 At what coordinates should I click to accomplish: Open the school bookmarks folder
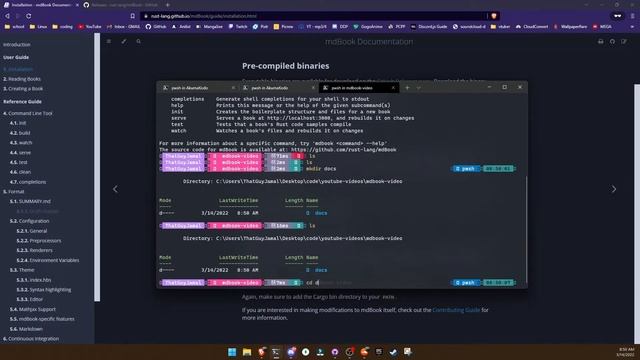15,27
